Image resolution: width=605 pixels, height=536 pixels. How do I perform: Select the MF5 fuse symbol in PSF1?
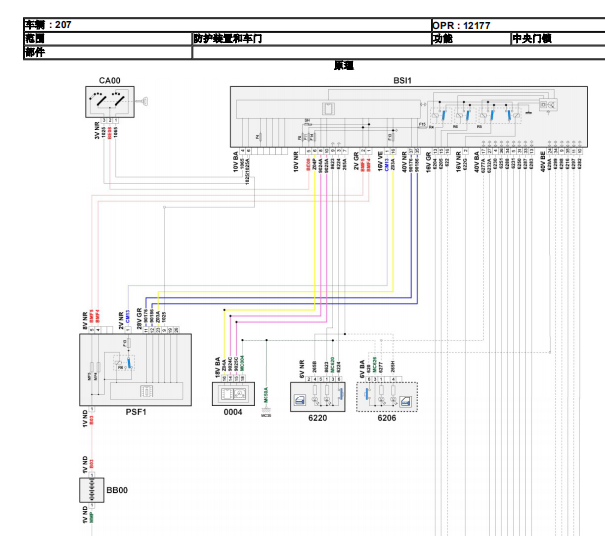point(91,369)
